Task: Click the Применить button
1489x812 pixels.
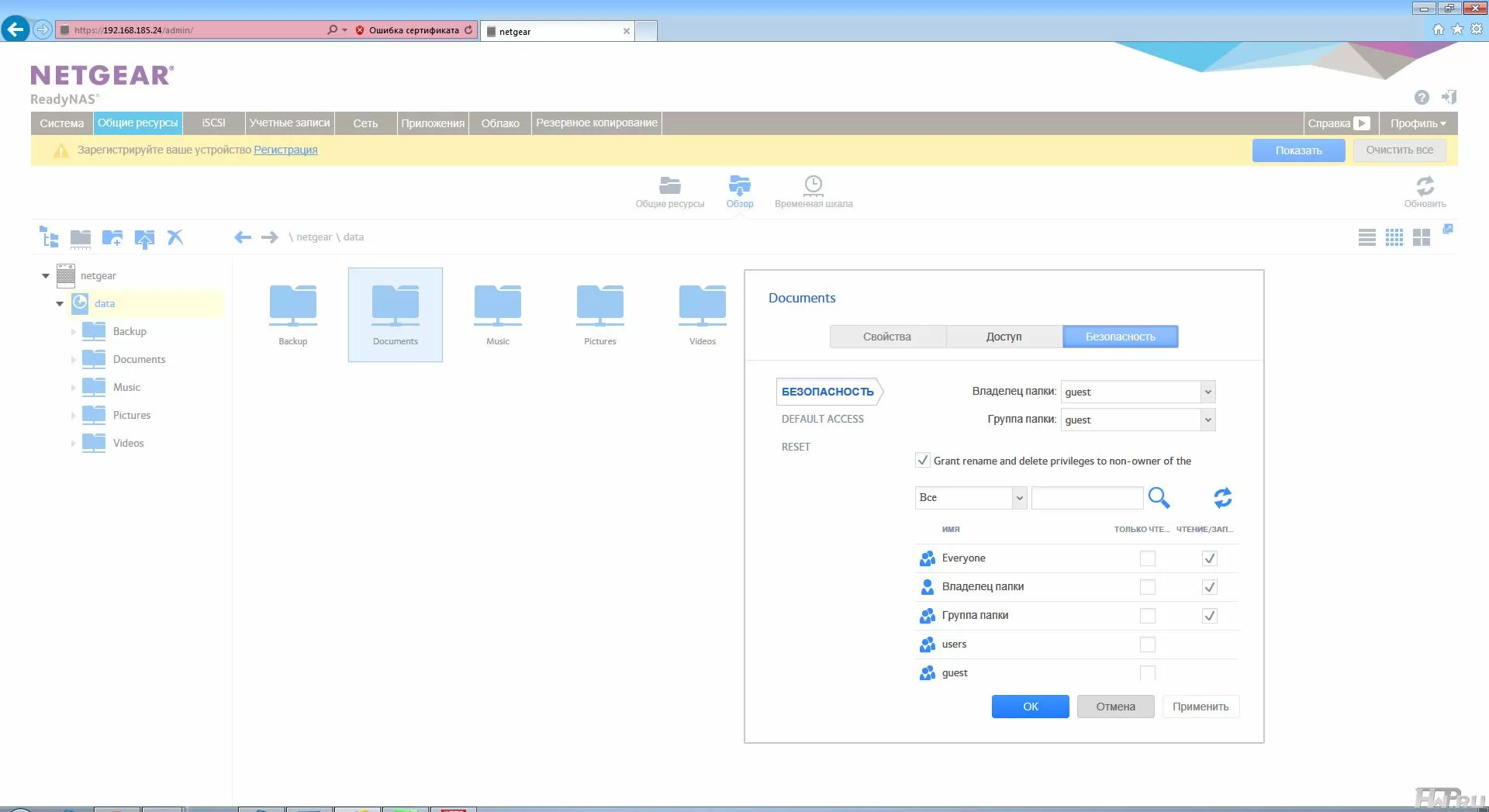Action: click(x=1200, y=707)
